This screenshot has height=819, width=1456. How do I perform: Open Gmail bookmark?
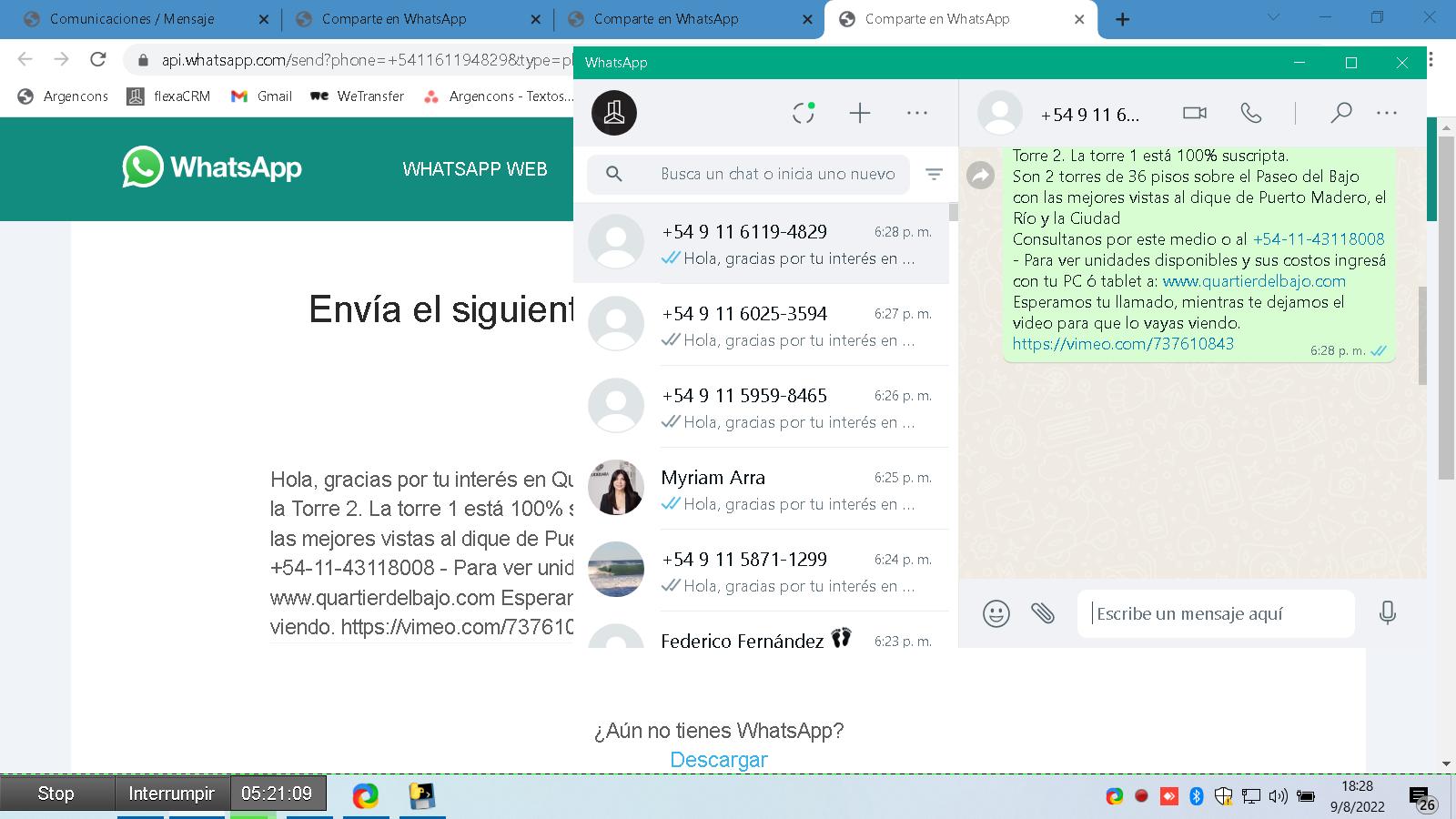pos(261,96)
